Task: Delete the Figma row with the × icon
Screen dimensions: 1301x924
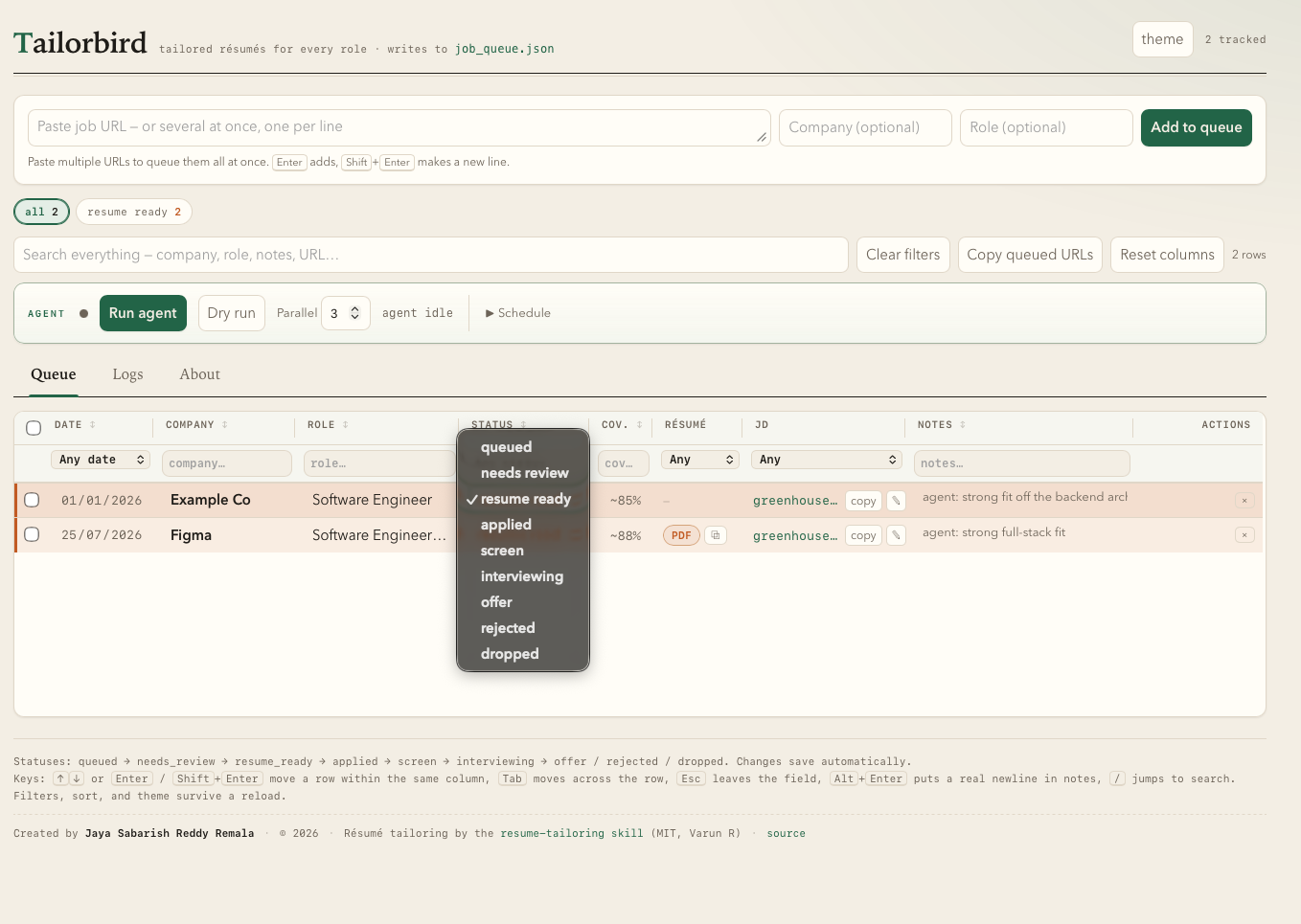Action: [x=1244, y=535]
